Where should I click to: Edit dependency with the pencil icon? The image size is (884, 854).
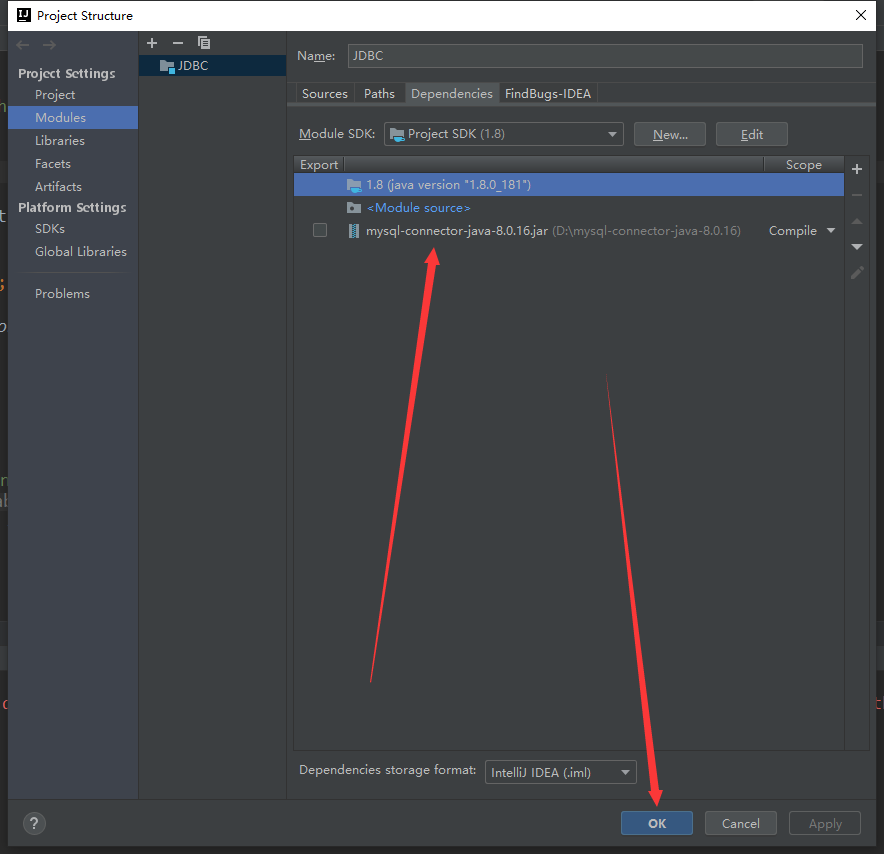(x=857, y=273)
